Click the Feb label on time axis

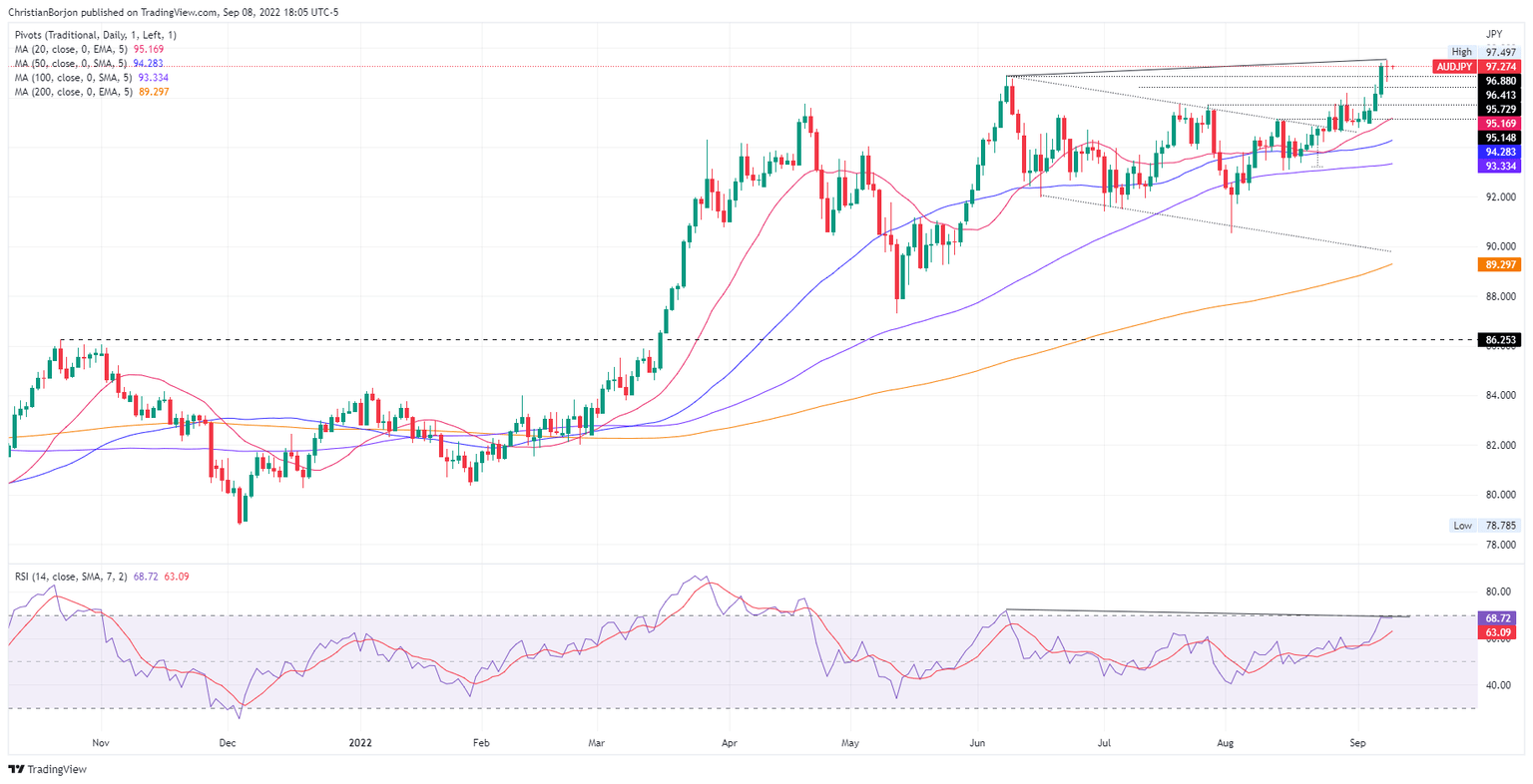pyautogui.click(x=481, y=743)
